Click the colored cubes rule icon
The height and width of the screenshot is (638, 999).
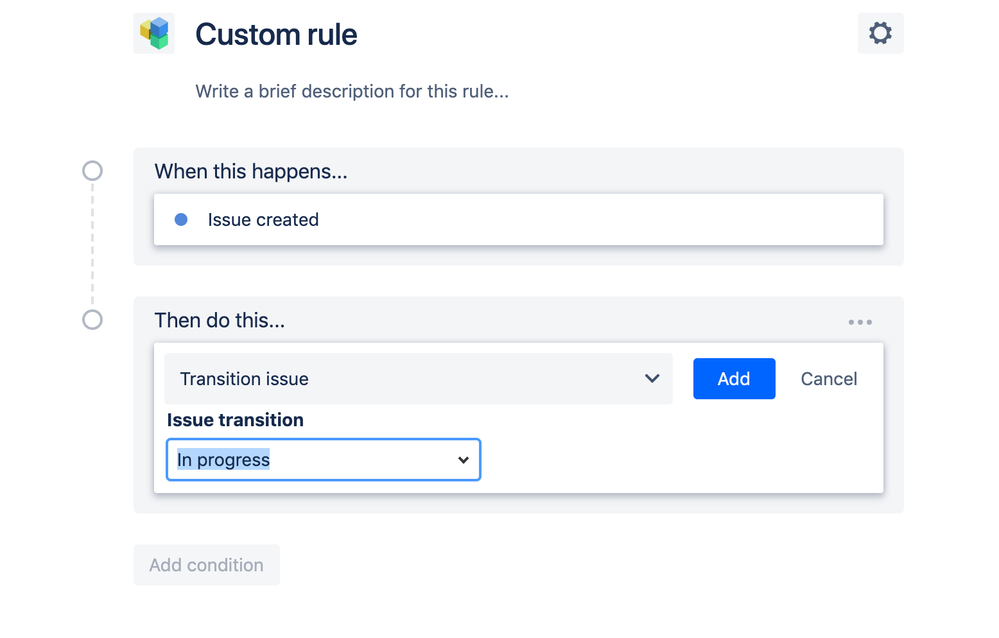[154, 33]
